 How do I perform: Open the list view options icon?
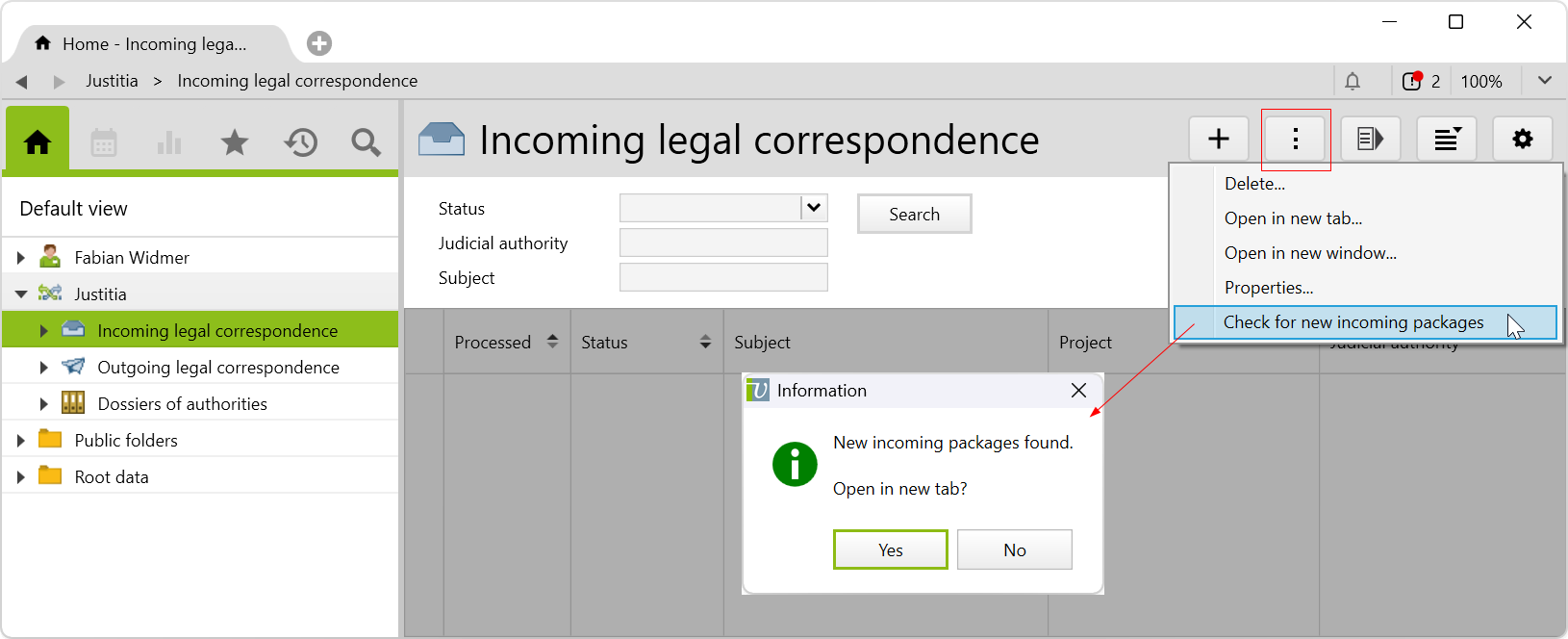(1447, 140)
